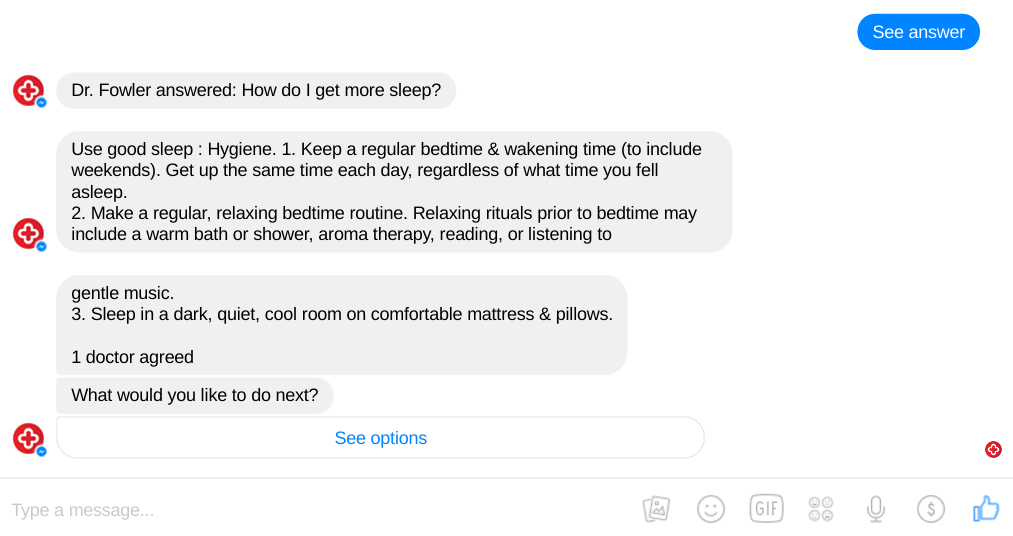Screen dimensions: 1013x536
Task: Open the photo attachment icon
Action: pyautogui.click(x=656, y=509)
